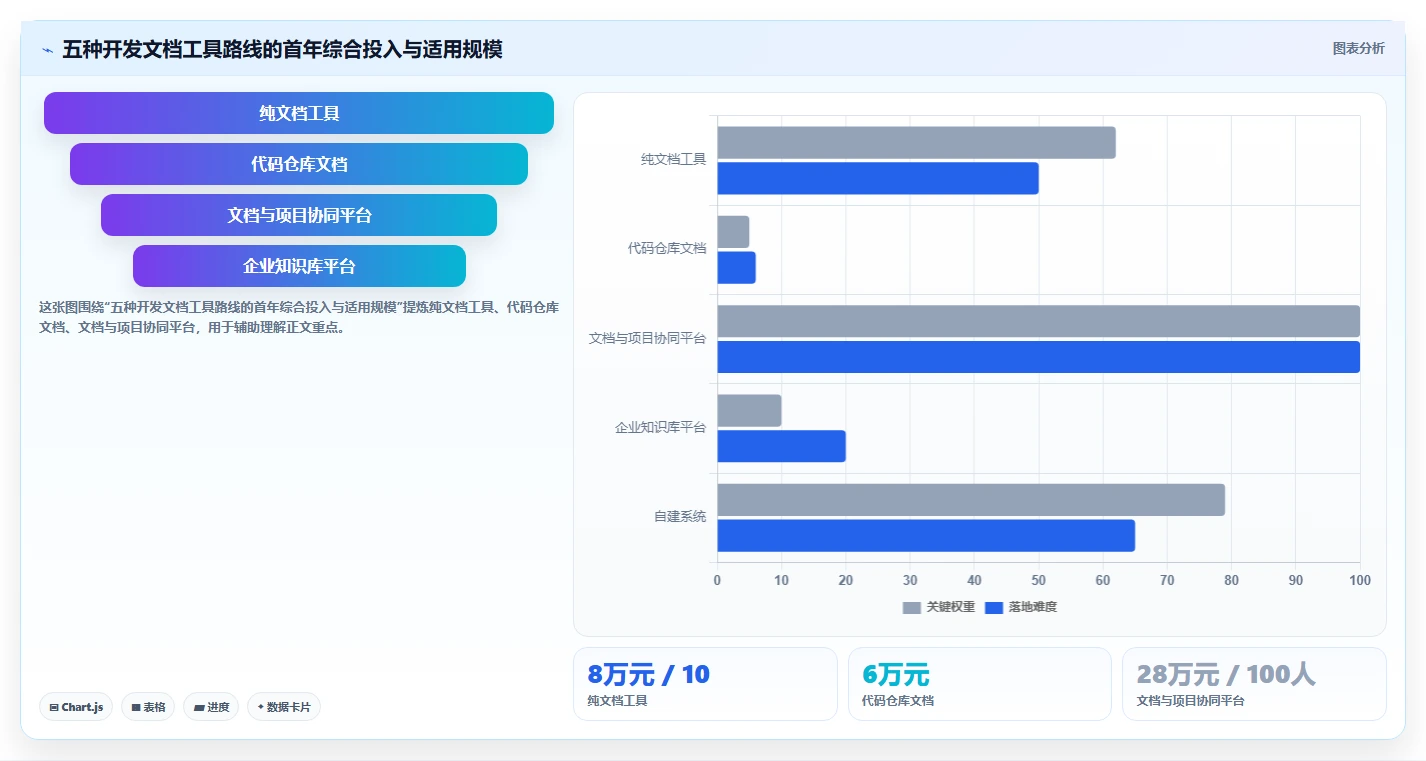Image resolution: width=1426 pixels, height=761 pixels.
Task: Click the gray bar for 代码仓库文档
Action: pyautogui.click(x=733, y=232)
